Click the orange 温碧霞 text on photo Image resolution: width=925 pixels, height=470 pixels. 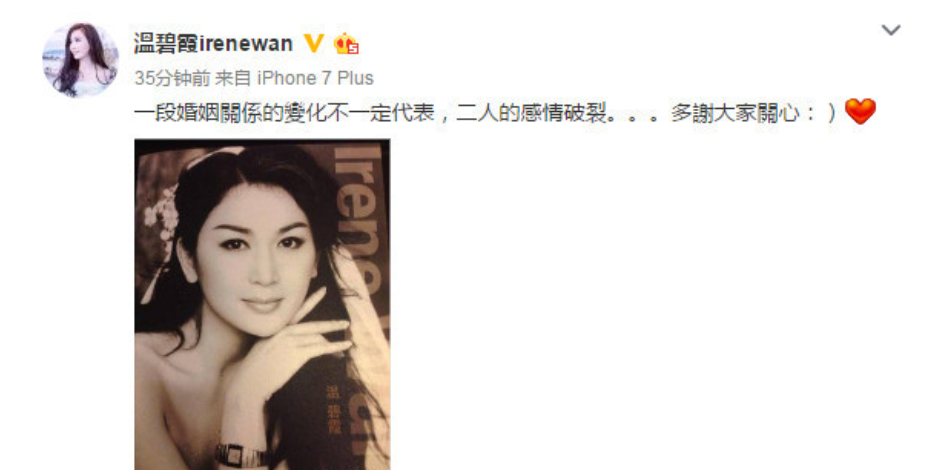(334, 410)
